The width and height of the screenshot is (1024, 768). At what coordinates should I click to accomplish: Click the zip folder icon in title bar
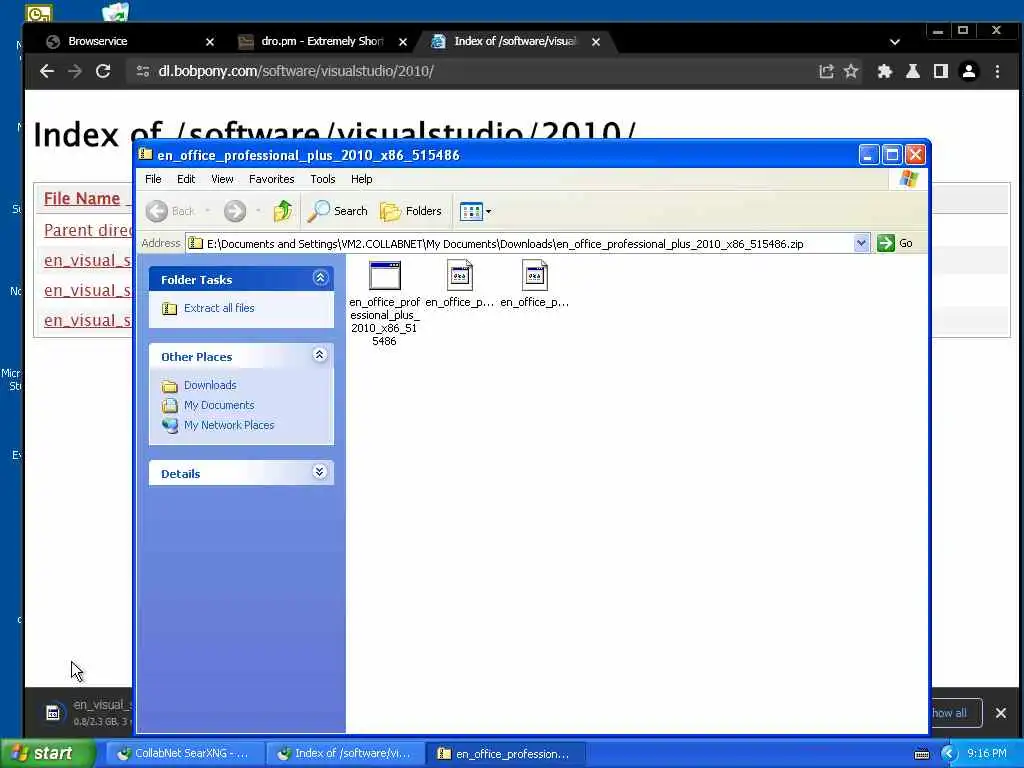click(x=146, y=155)
